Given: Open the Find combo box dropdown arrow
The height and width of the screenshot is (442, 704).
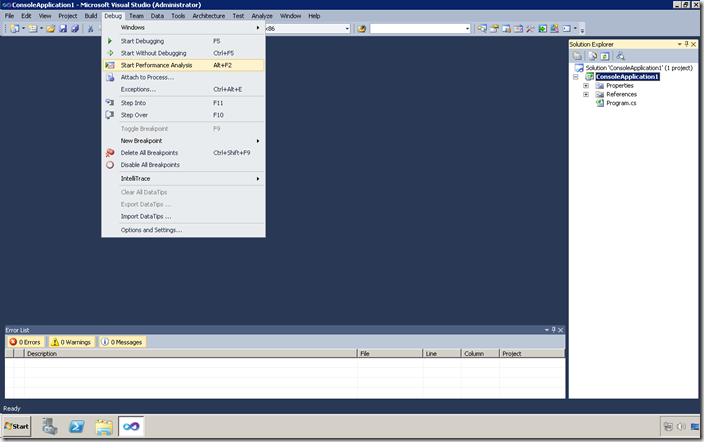Looking at the screenshot, I should tap(467, 29).
